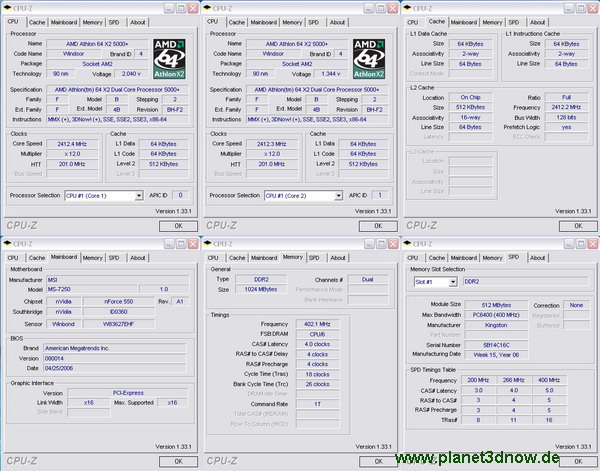Open the Processor Selection dropdown showing Core 2
The height and width of the screenshot is (471, 600).
tap(338, 196)
